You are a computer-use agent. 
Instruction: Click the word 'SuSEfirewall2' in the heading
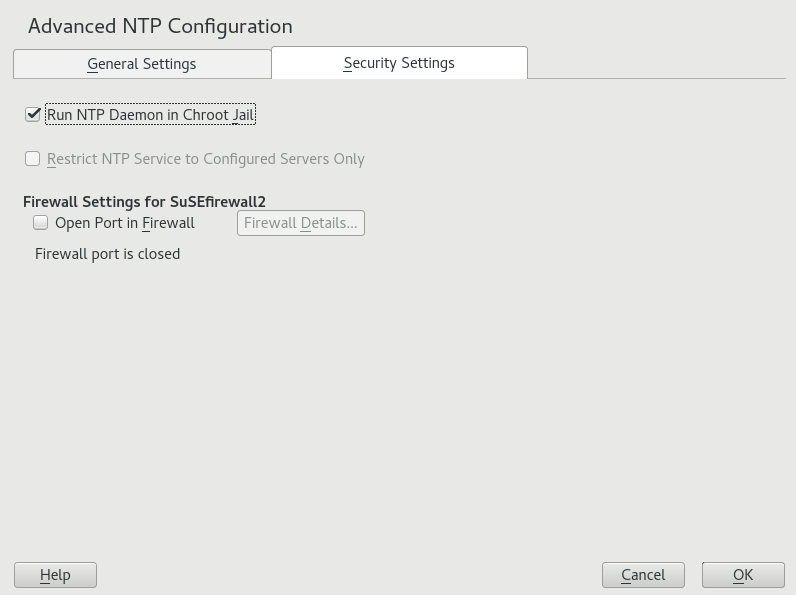click(x=218, y=201)
